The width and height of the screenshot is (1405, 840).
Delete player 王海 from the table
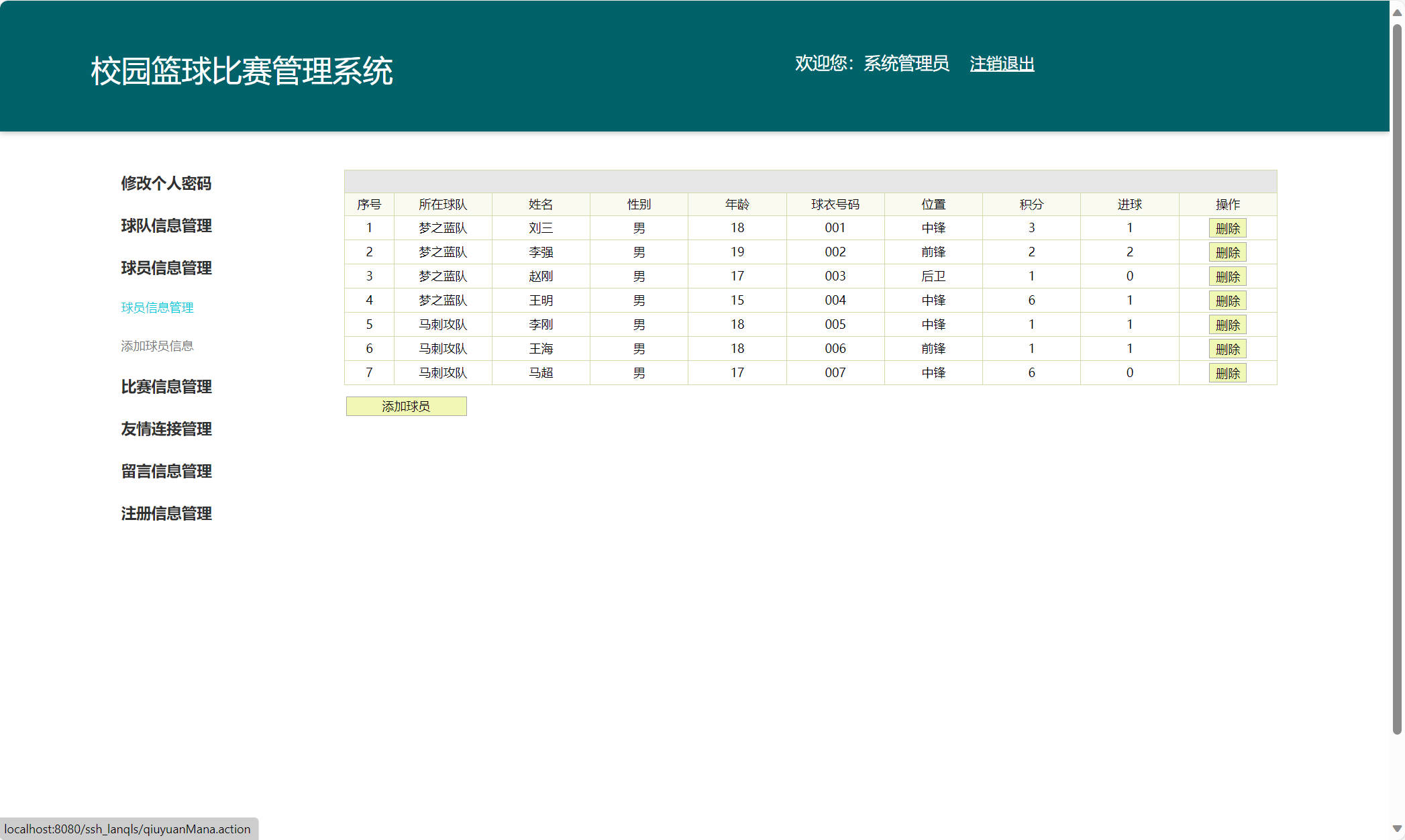click(1227, 349)
